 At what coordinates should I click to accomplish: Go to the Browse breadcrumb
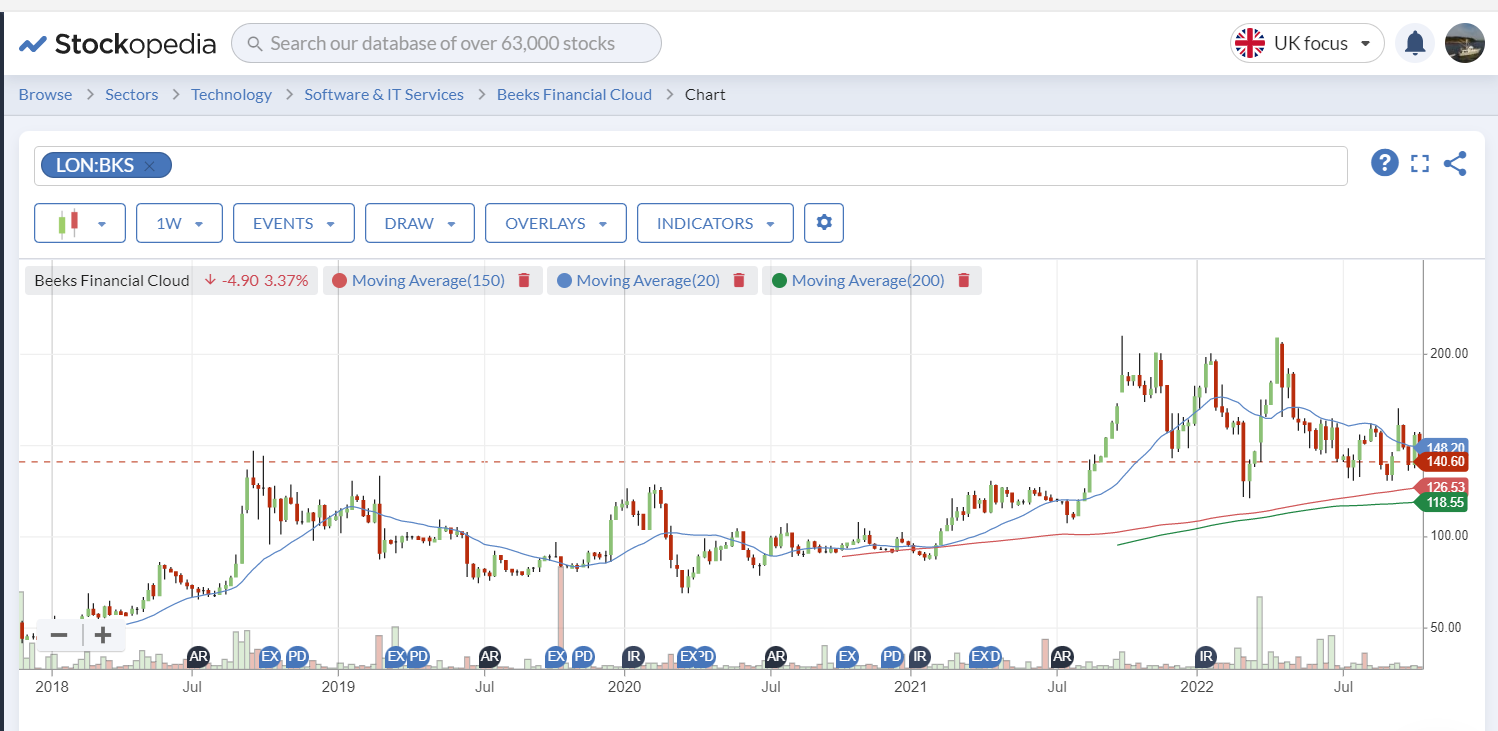(46, 94)
